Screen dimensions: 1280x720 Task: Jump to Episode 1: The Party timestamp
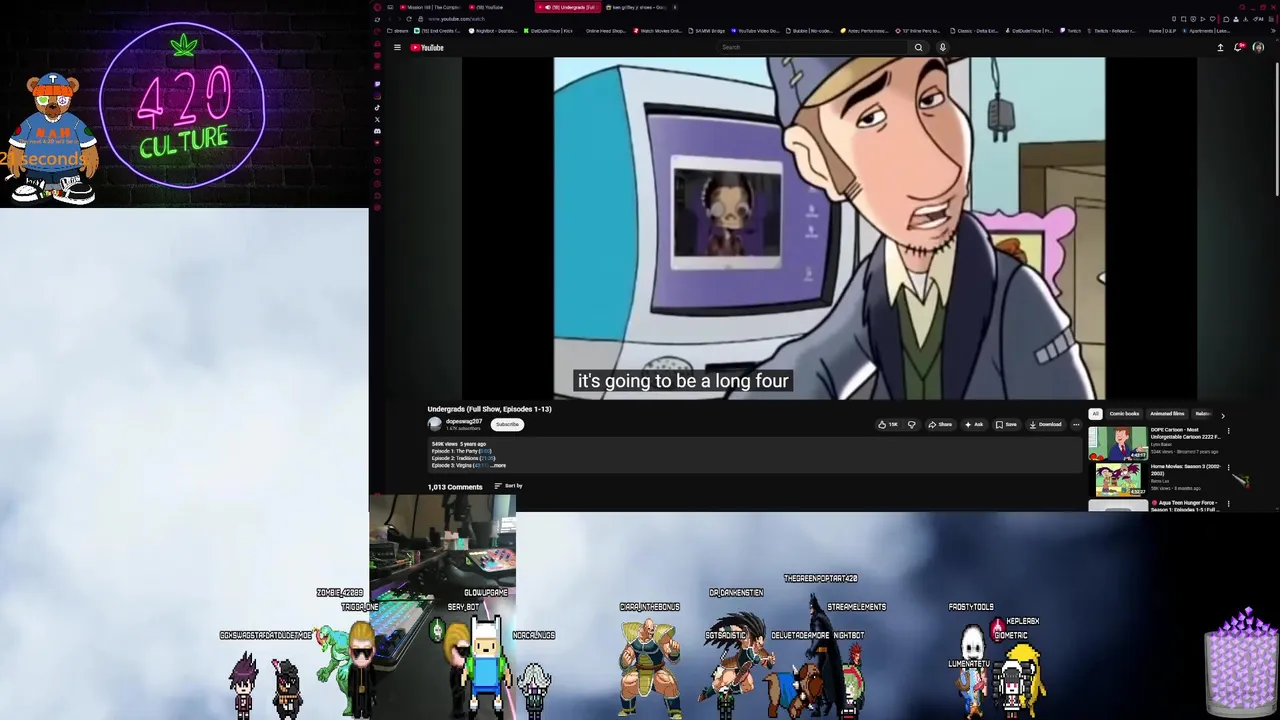485,451
